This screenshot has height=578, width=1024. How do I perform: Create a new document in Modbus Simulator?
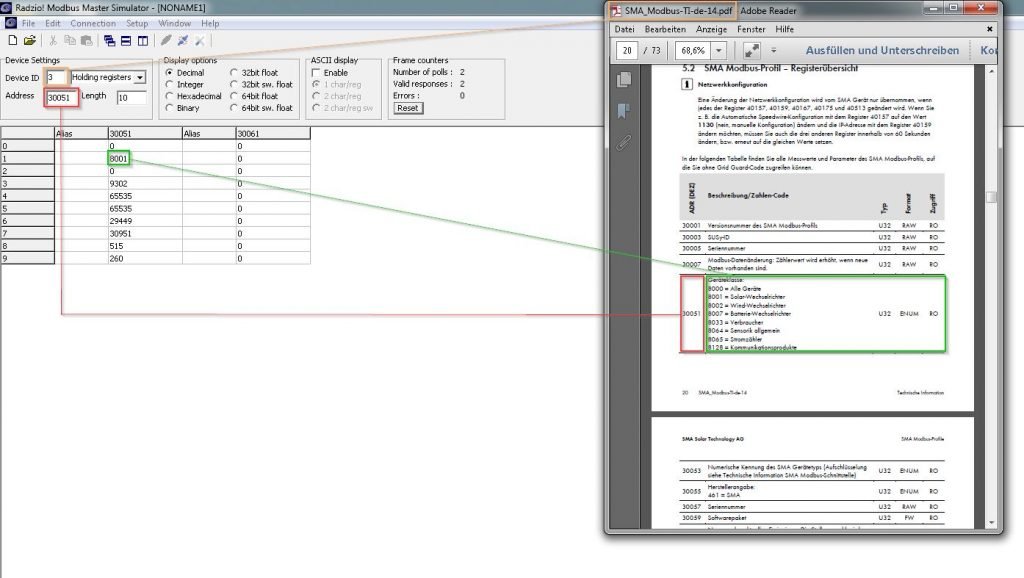pyautogui.click(x=12, y=40)
